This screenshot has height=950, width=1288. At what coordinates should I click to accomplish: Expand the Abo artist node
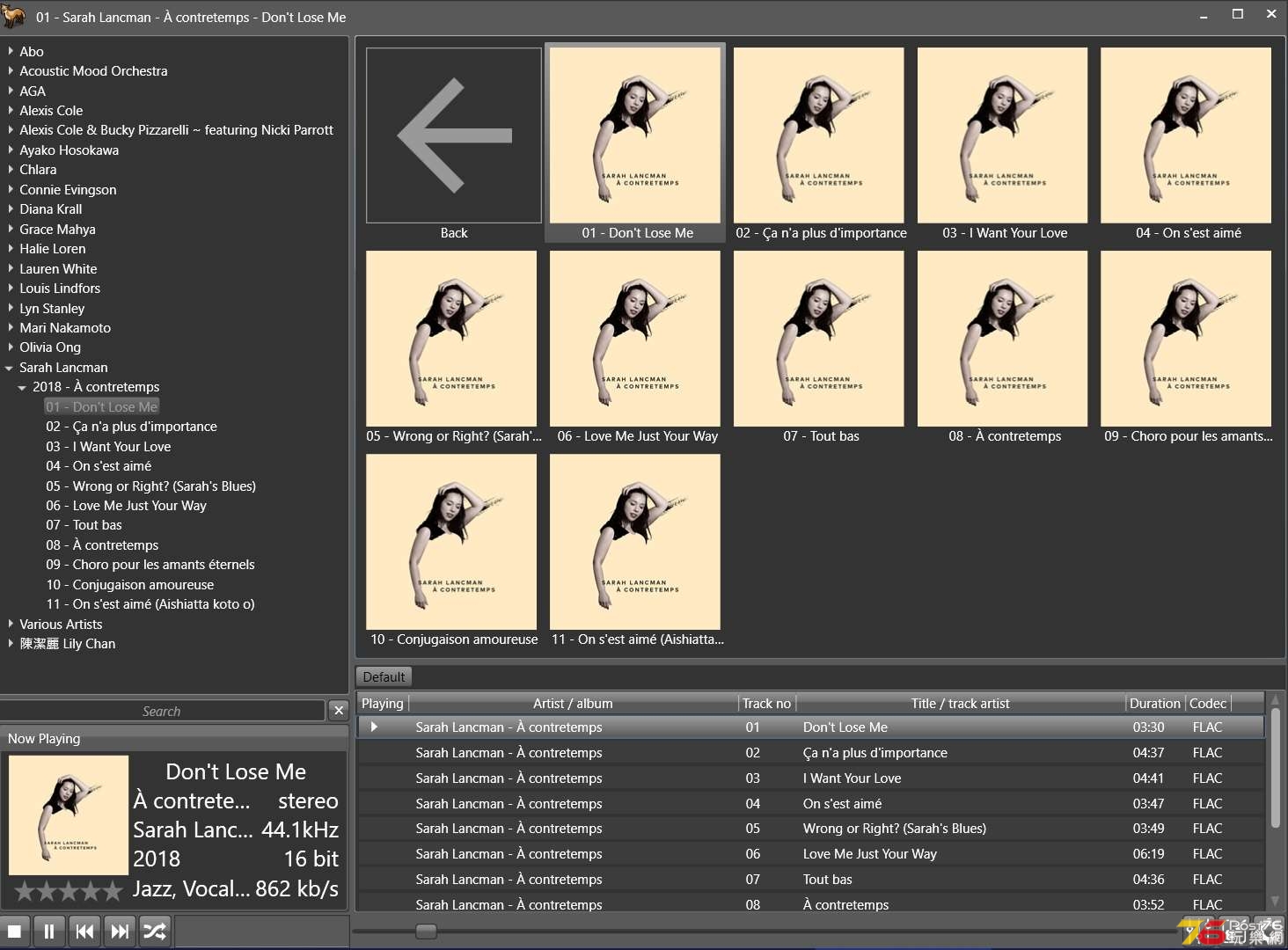pos(10,51)
